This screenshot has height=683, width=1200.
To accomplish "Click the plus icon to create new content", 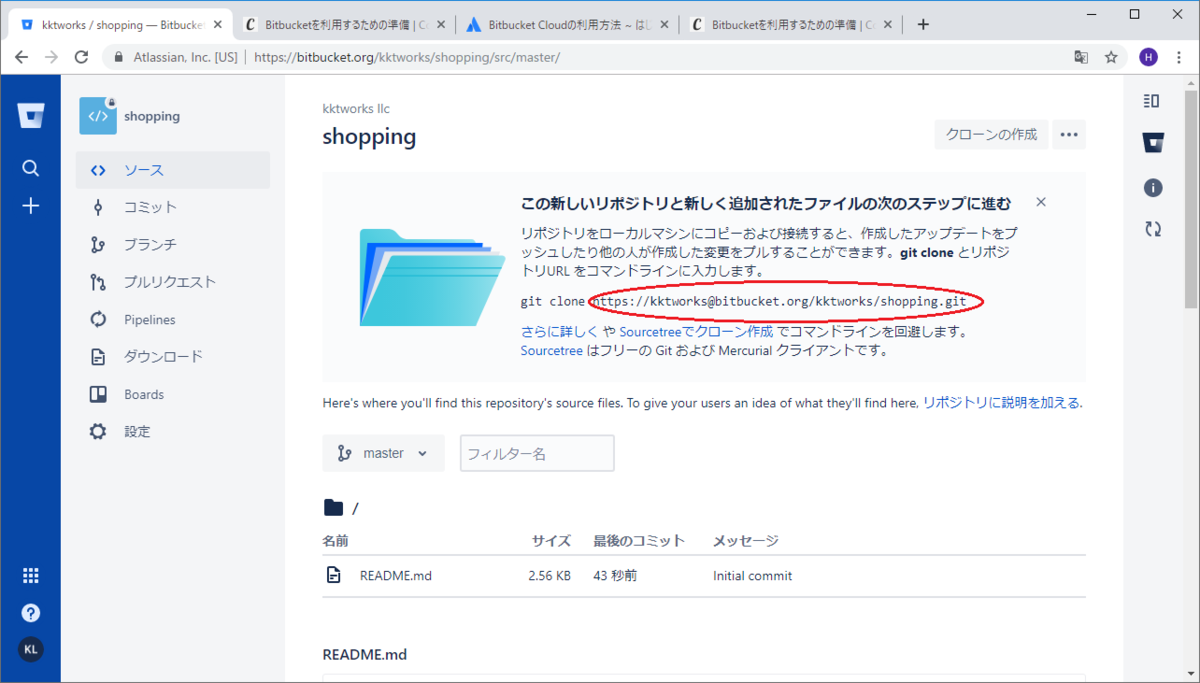I will tap(31, 205).
